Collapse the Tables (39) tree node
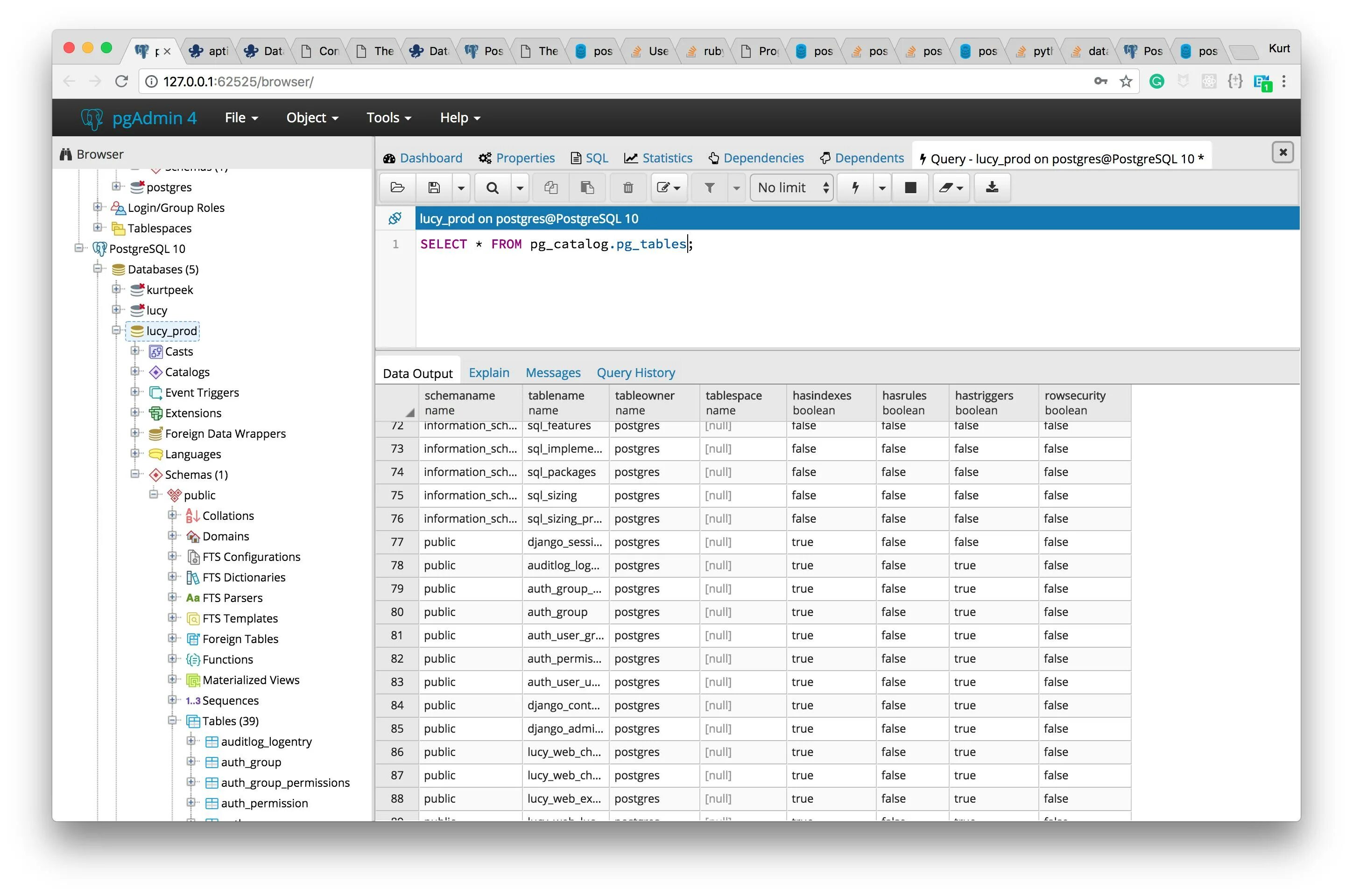 [x=172, y=720]
